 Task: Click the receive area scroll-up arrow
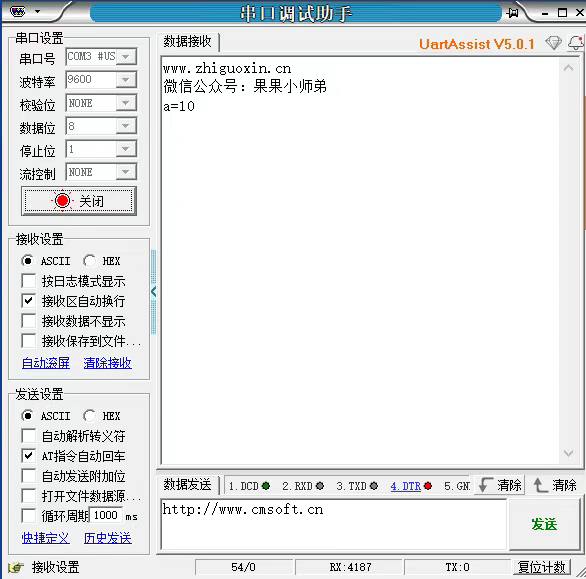pyautogui.click(x=568, y=68)
